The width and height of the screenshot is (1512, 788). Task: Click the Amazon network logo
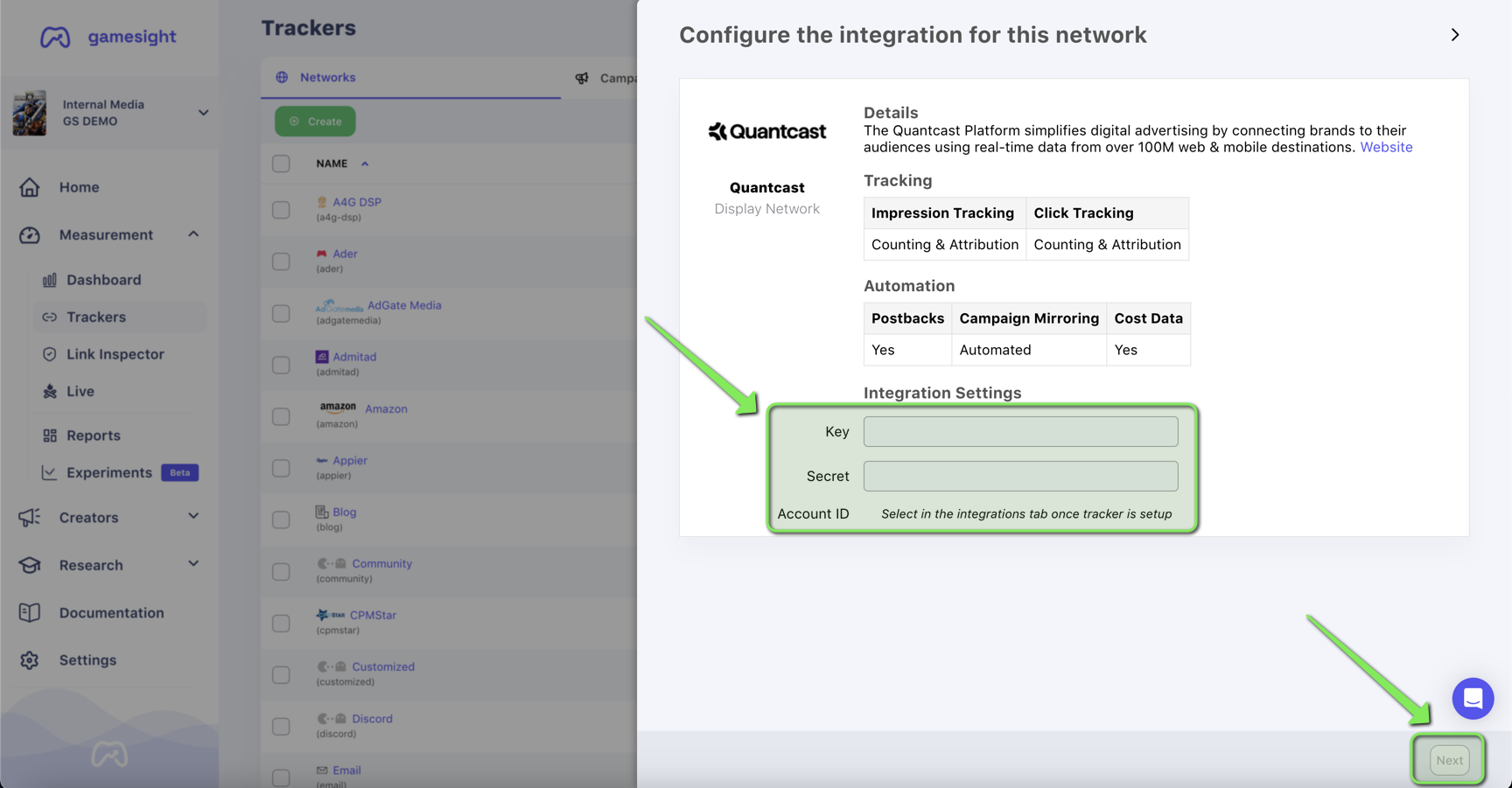pyautogui.click(x=338, y=408)
